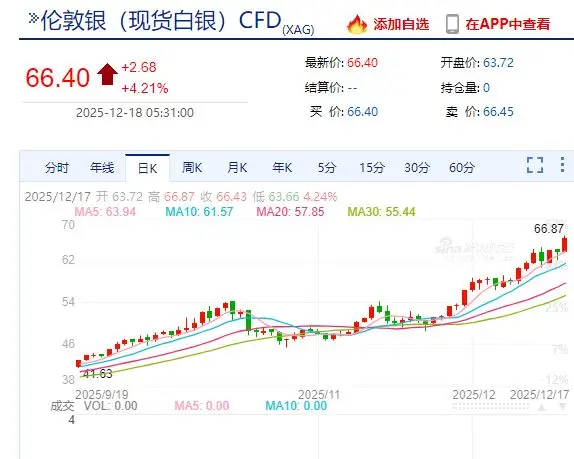The height and width of the screenshot is (459, 574).
Task: Click the 41.63 low price label
Action: [97, 374]
